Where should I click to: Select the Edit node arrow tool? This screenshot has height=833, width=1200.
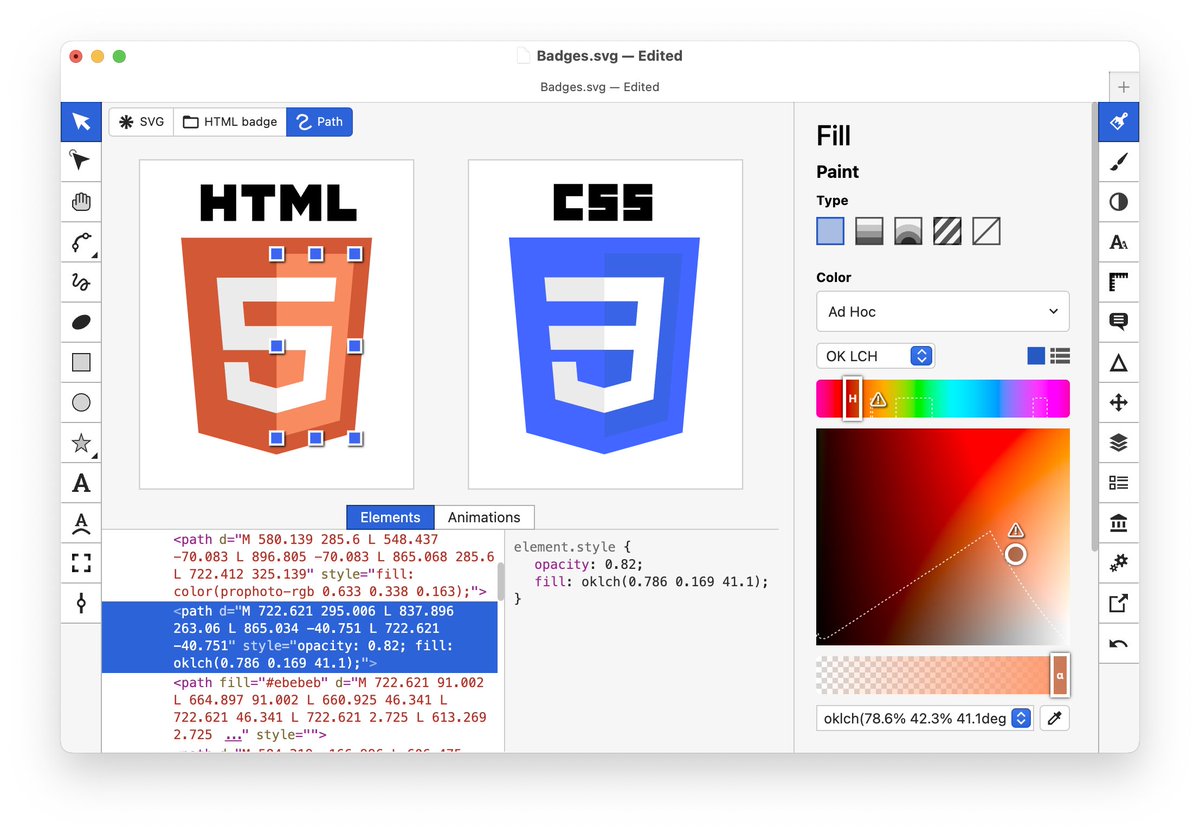click(81, 162)
